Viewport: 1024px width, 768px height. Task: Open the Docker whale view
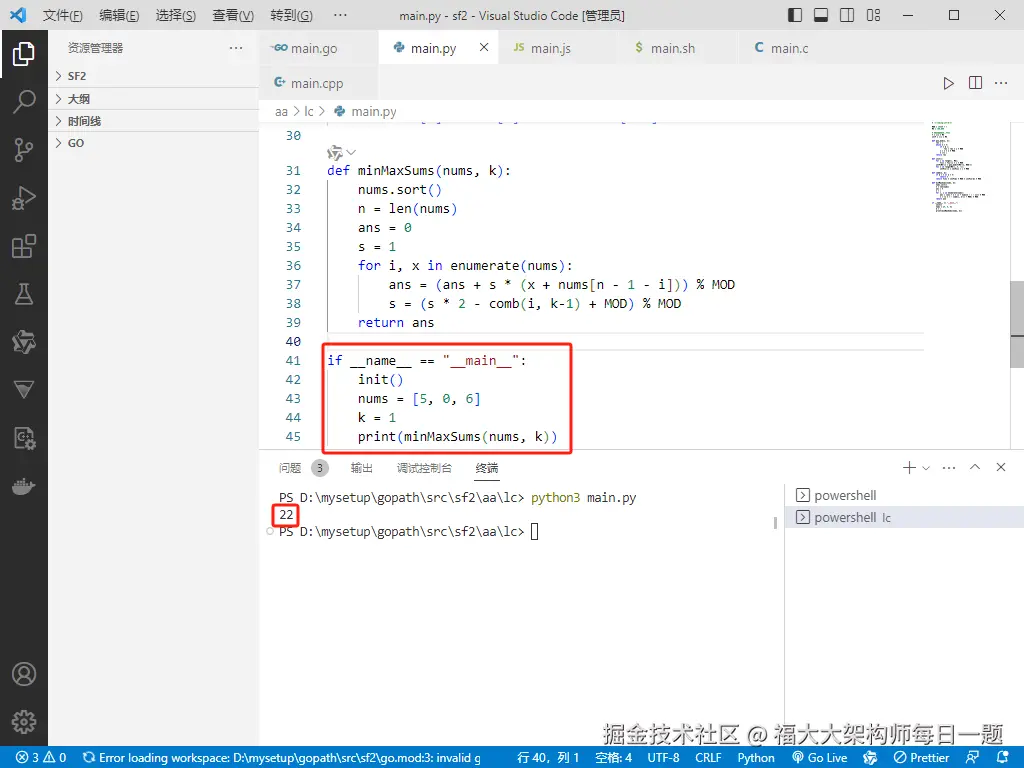[x=24, y=487]
